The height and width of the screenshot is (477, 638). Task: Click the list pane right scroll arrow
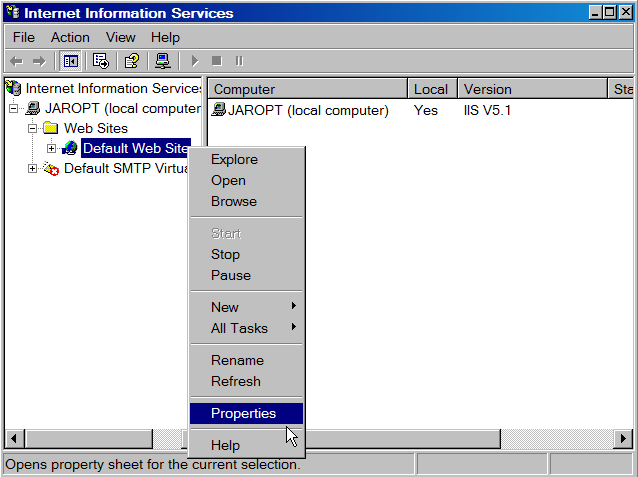tap(623, 439)
